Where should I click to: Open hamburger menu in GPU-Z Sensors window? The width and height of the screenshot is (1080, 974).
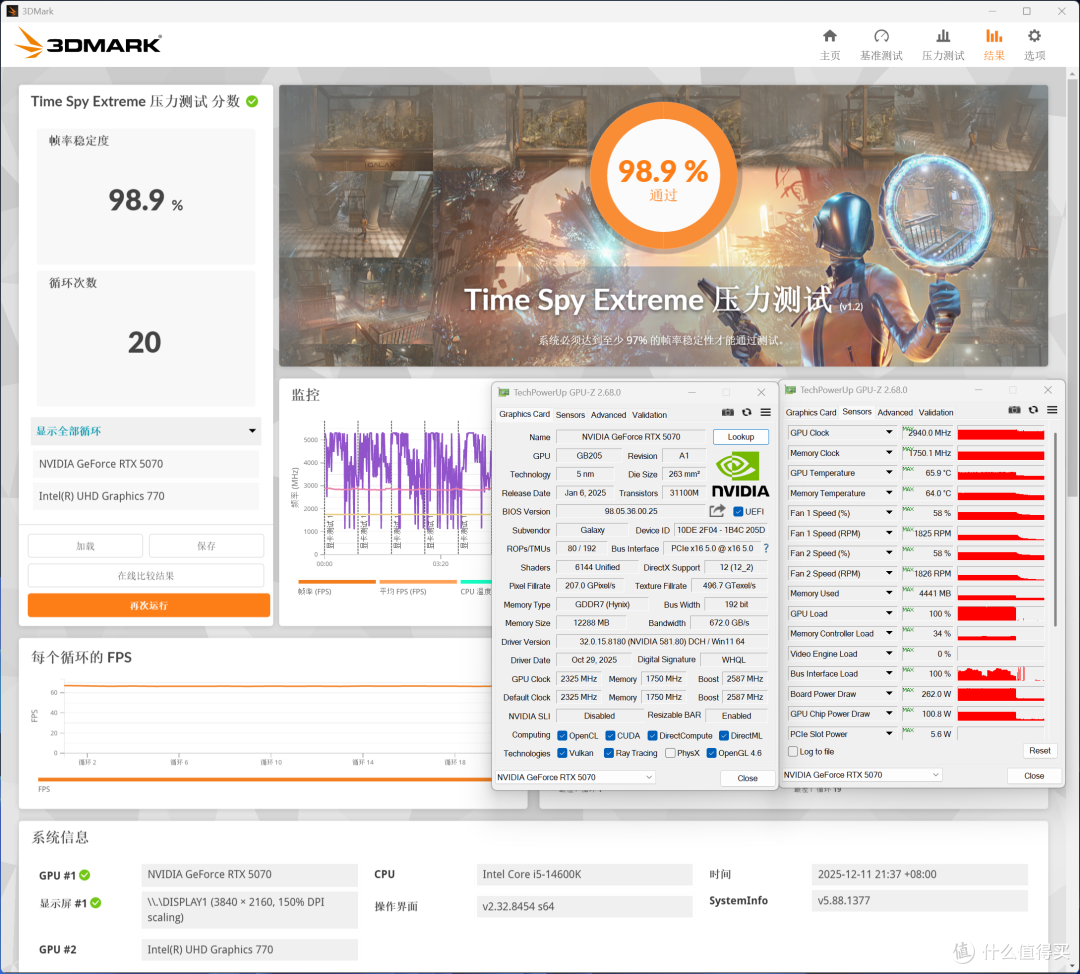click(x=1052, y=410)
